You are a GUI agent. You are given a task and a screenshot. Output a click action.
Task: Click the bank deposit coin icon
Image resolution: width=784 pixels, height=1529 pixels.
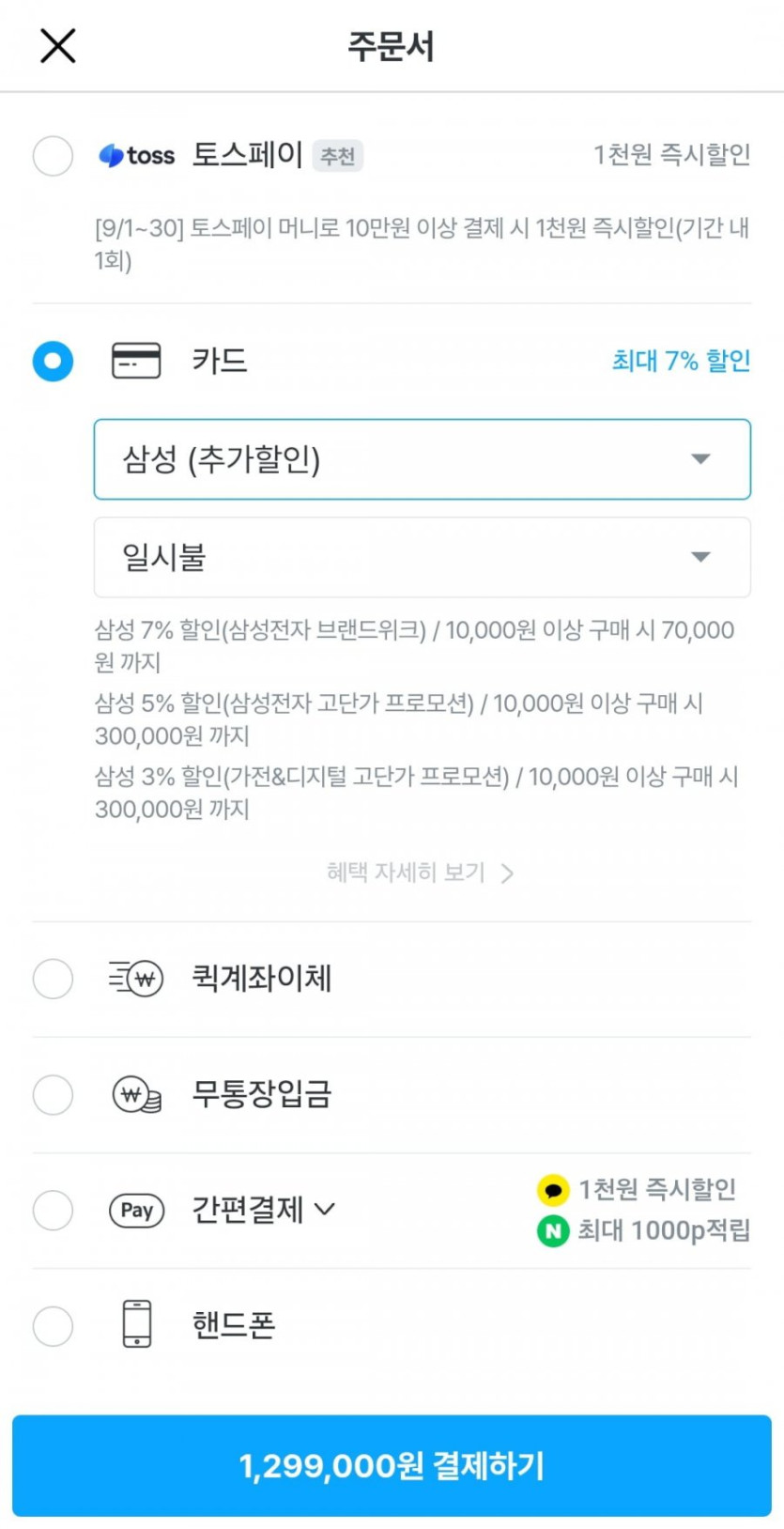coord(137,1095)
